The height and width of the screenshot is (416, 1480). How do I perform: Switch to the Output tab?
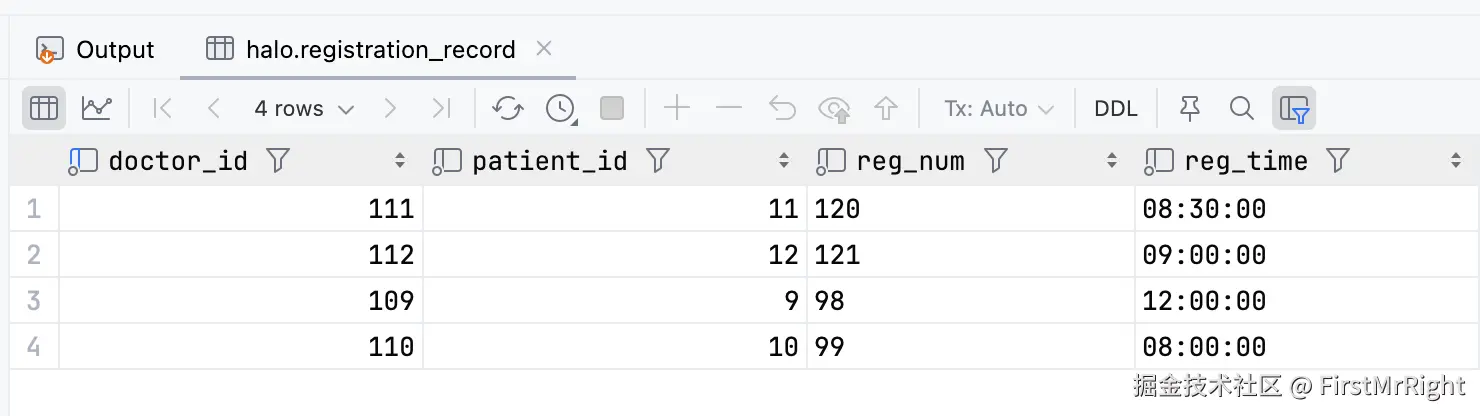pyautogui.click(x=96, y=49)
